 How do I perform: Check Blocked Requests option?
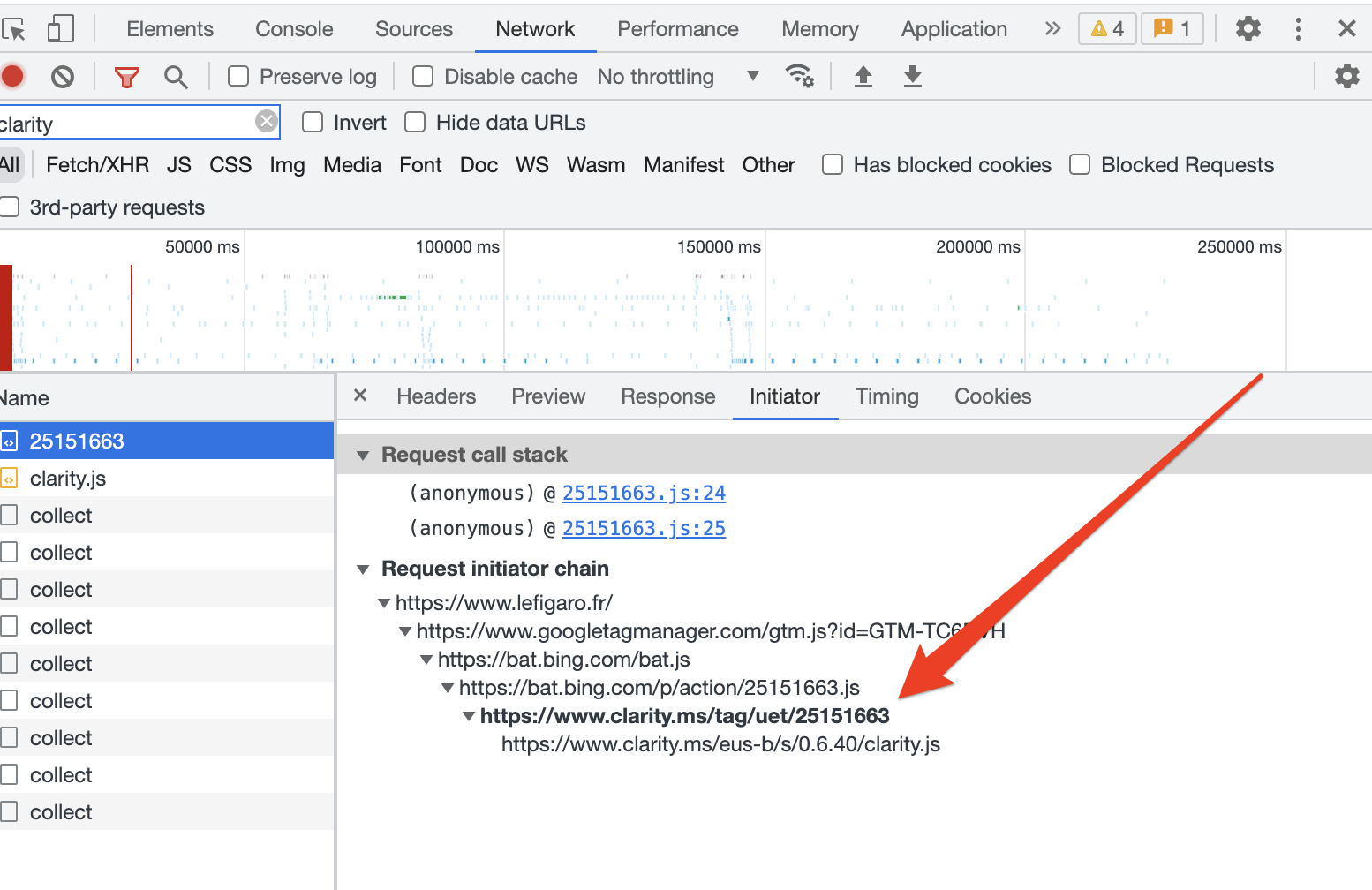point(1080,165)
